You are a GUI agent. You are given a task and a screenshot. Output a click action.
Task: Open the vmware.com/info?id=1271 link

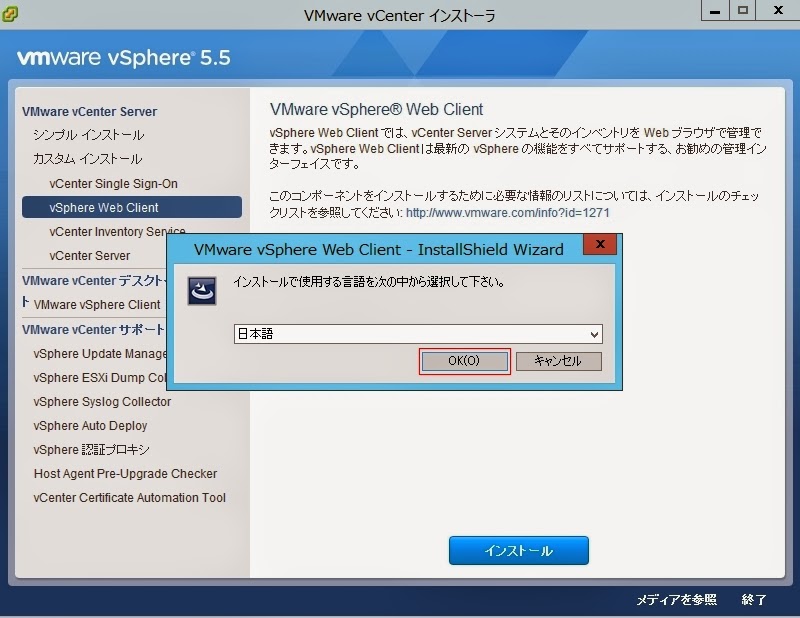[508, 212]
